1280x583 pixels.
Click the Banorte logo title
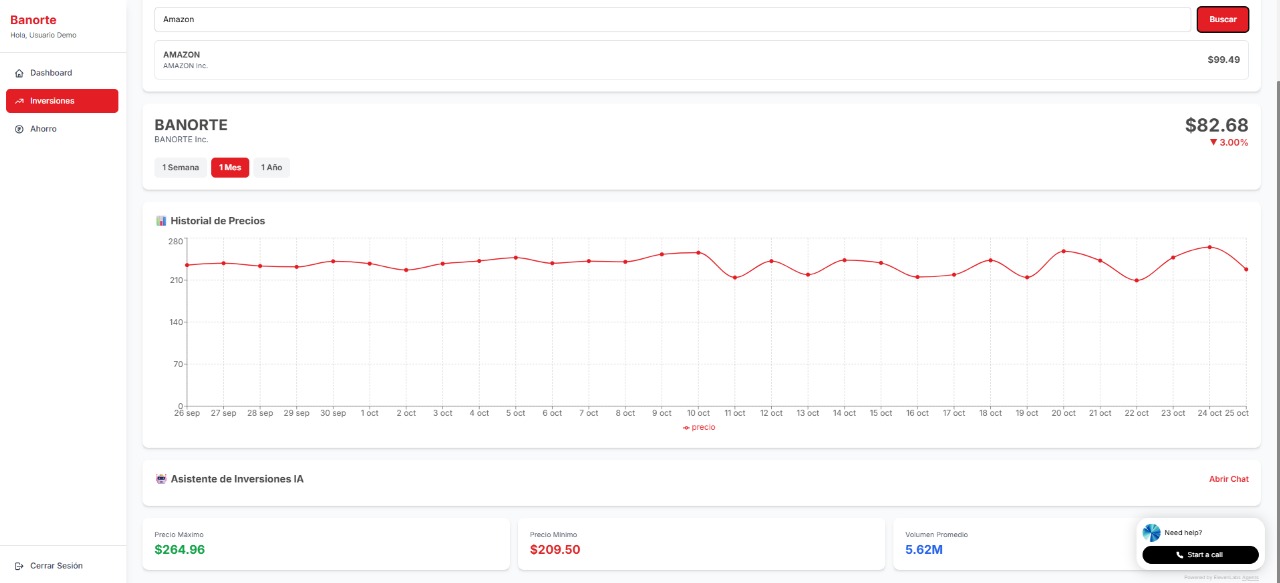point(33,20)
